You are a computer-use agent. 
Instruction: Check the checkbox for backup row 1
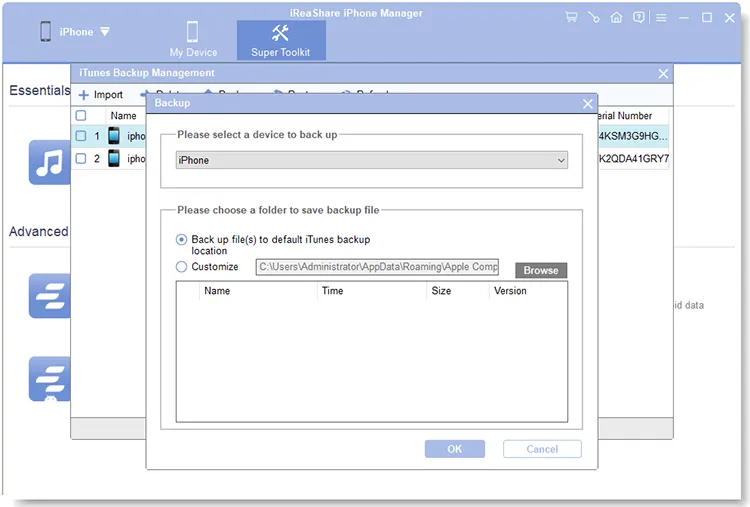pos(81,136)
